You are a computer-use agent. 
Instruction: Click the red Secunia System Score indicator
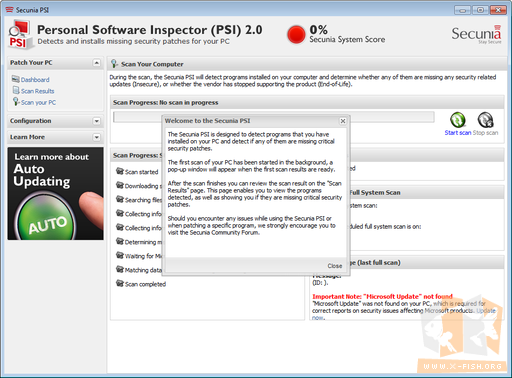click(x=296, y=35)
